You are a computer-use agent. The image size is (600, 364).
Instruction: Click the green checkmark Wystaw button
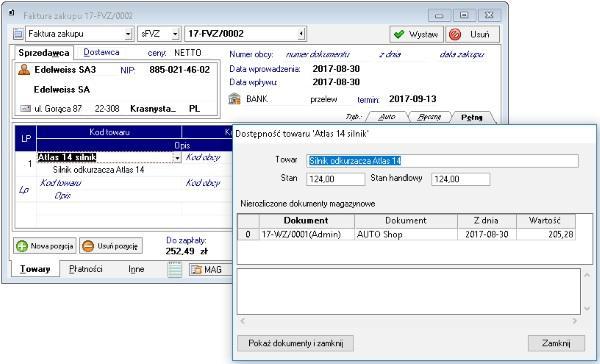pyautogui.click(x=416, y=34)
